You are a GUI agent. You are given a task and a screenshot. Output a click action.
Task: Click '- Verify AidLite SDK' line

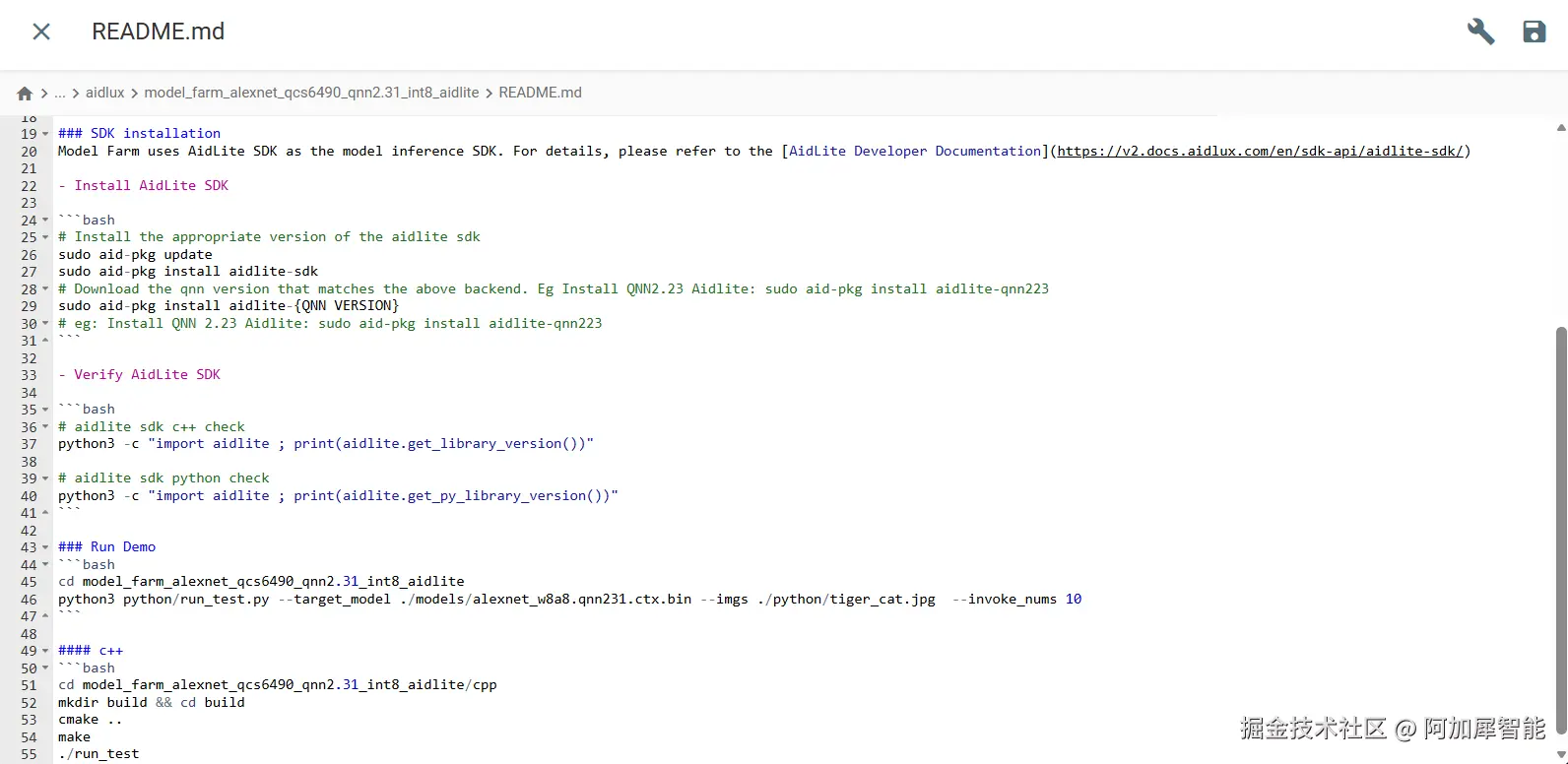[x=139, y=374]
